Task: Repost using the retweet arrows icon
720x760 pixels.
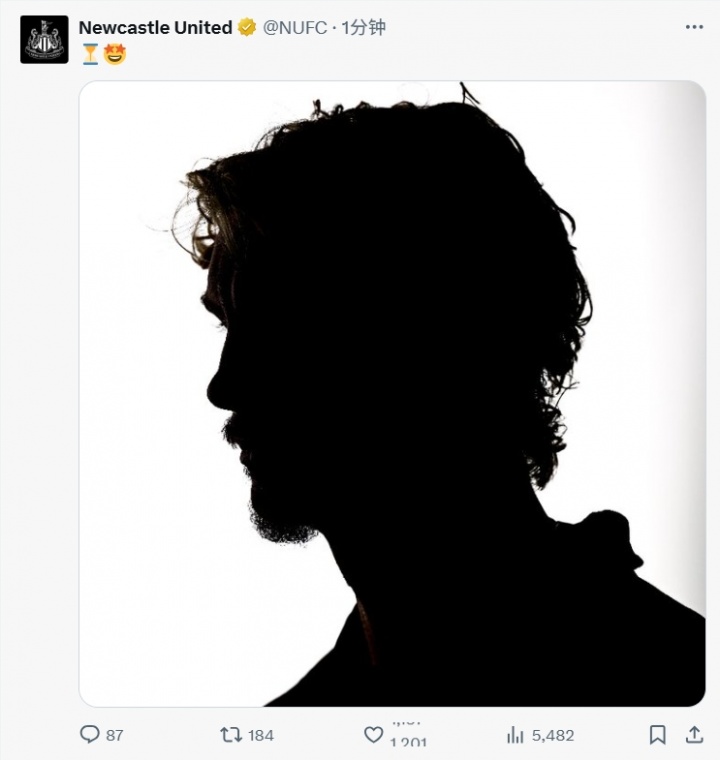Action: point(231,735)
